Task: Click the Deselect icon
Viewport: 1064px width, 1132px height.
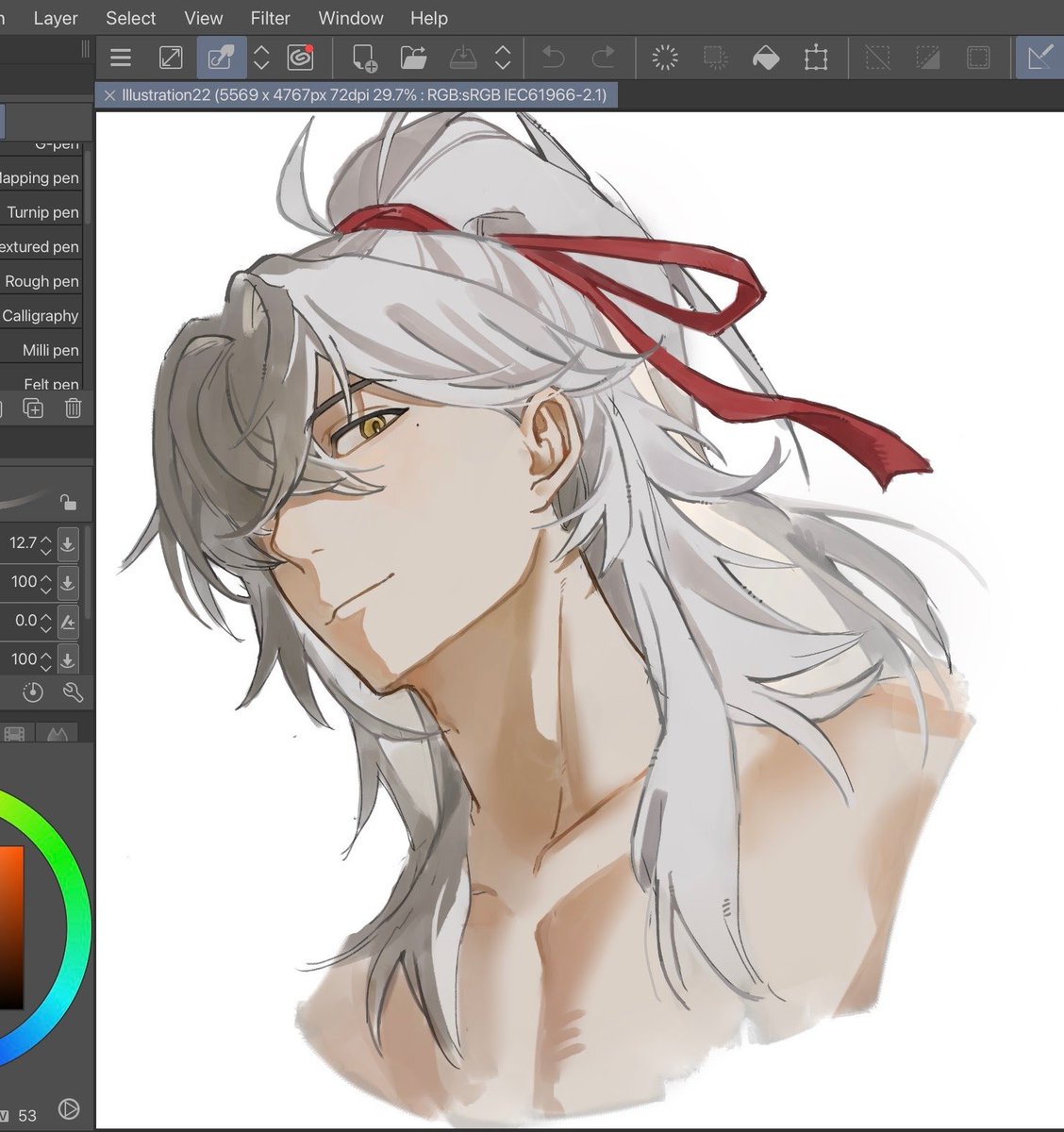Action: coord(877,58)
